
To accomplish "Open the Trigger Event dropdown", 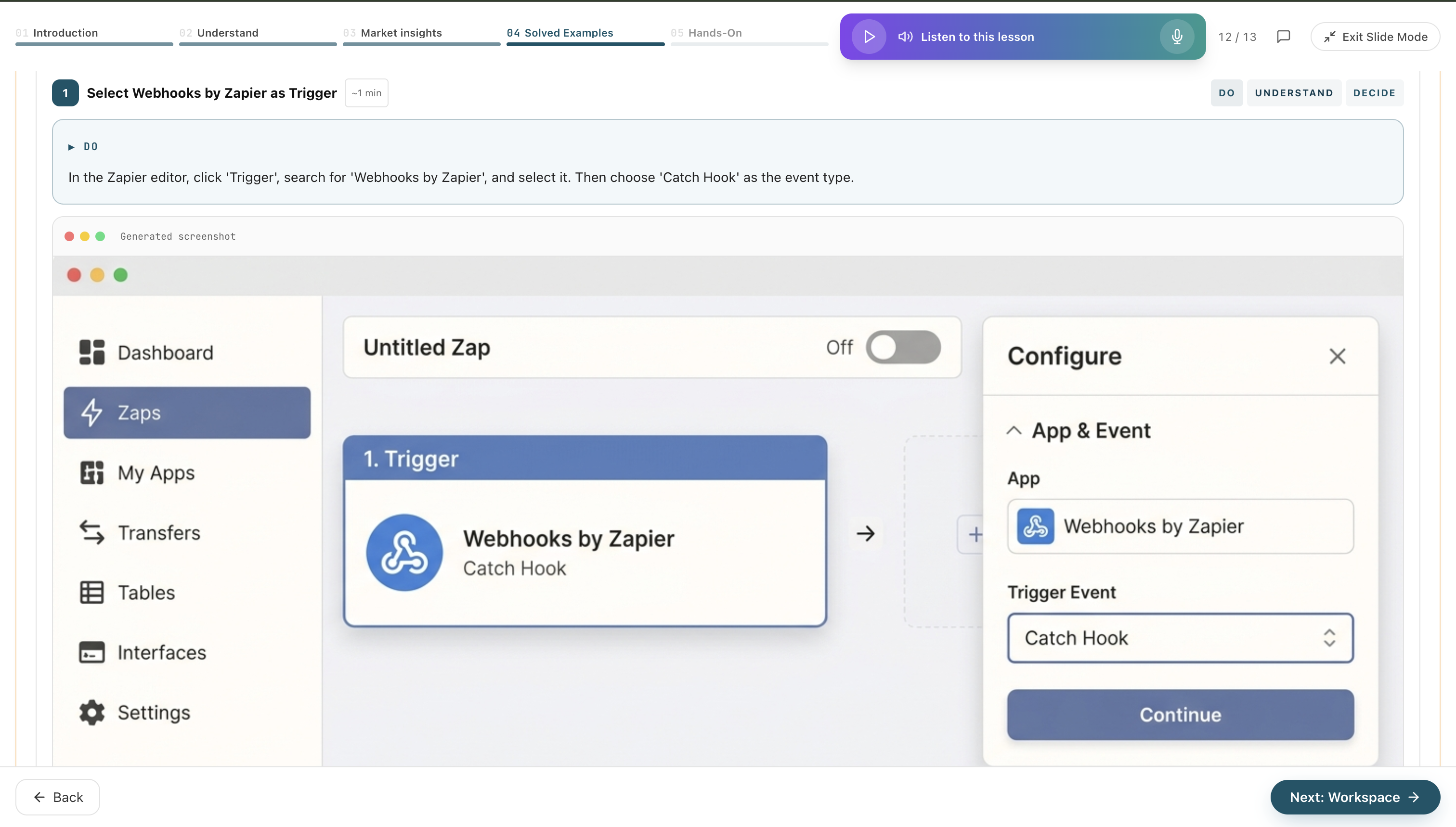I will [x=1180, y=638].
